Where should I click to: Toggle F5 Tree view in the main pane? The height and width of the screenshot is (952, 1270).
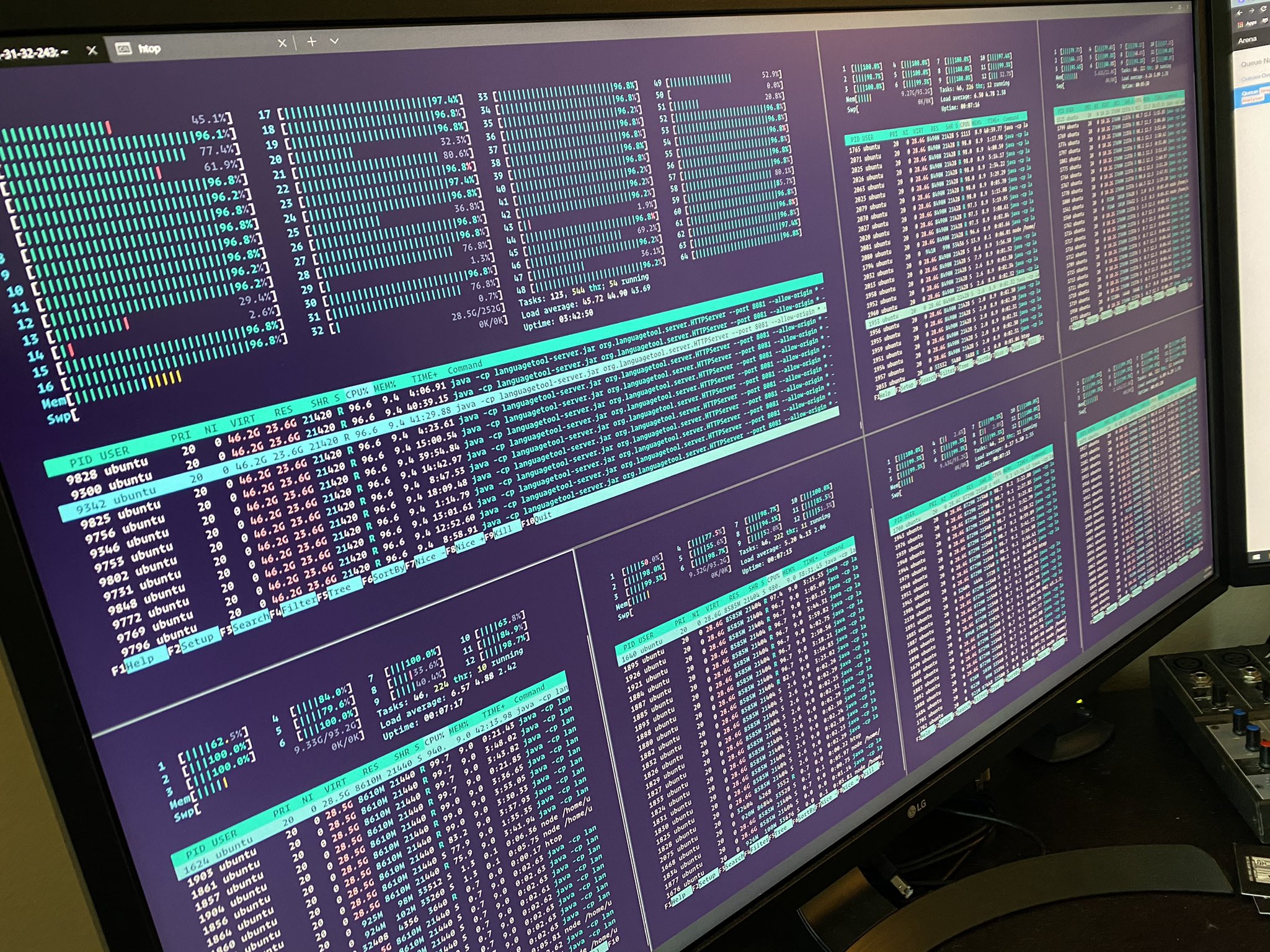click(x=340, y=589)
